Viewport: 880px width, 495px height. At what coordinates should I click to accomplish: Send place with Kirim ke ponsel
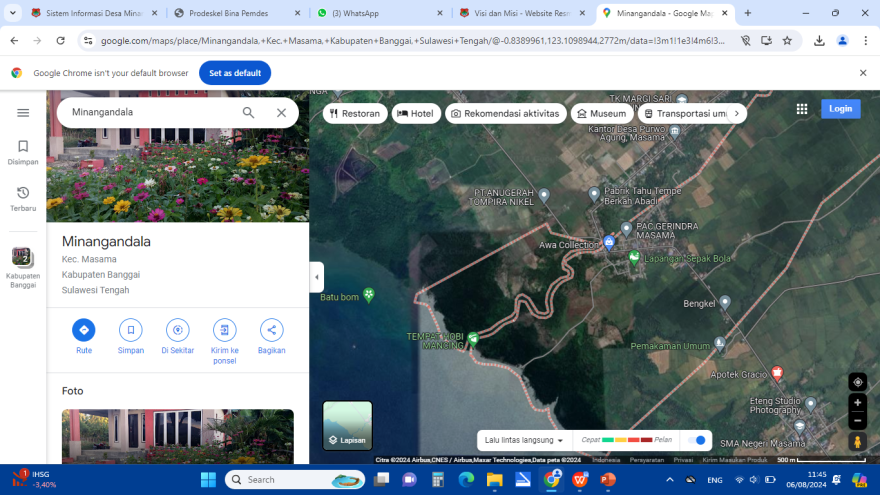click(x=224, y=341)
